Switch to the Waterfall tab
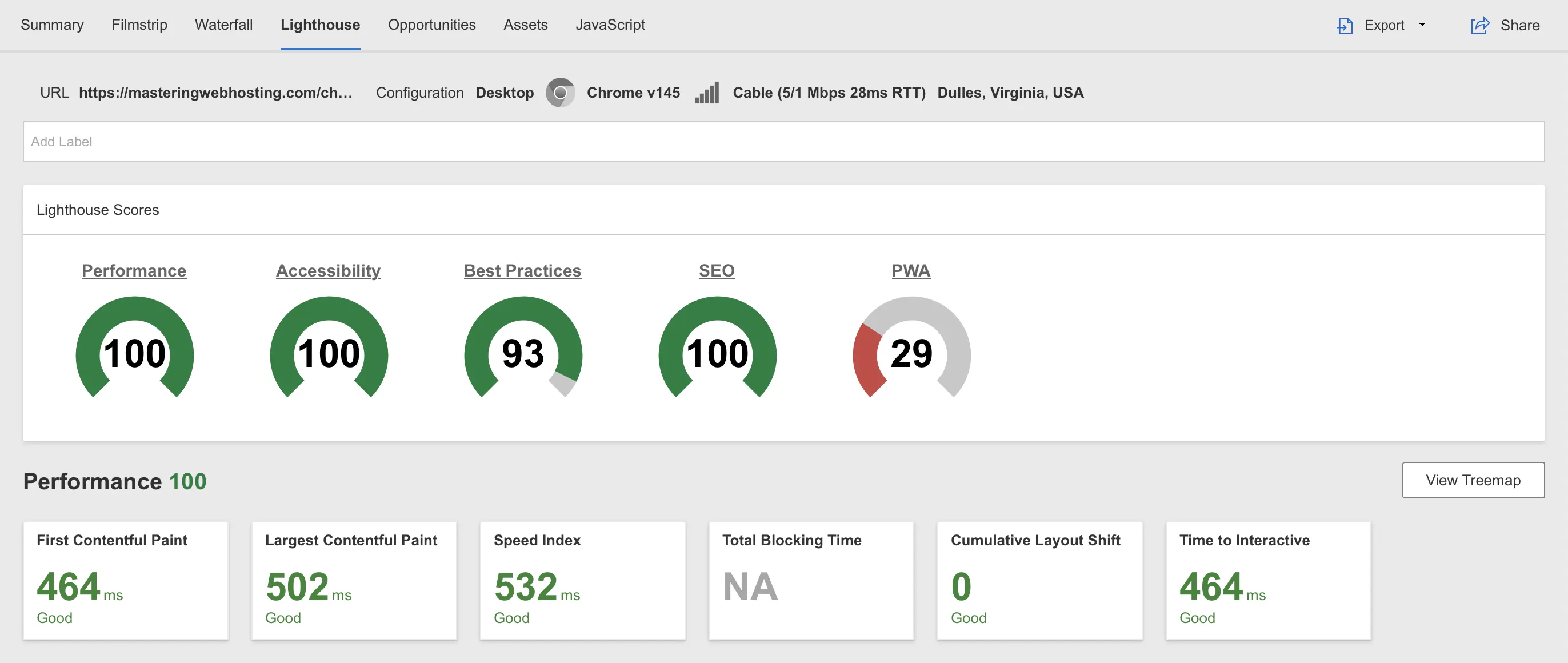This screenshot has height=663, width=1568. (x=223, y=25)
